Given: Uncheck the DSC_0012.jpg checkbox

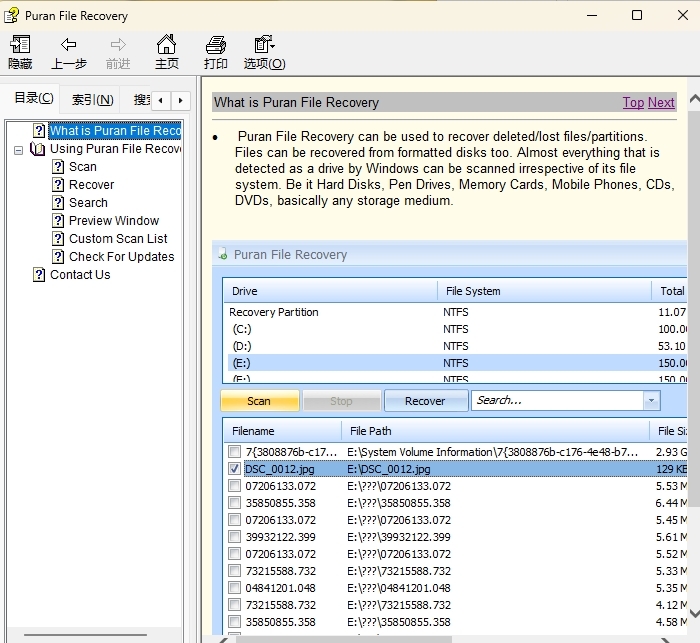Looking at the screenshot, I should click(234, 468).
